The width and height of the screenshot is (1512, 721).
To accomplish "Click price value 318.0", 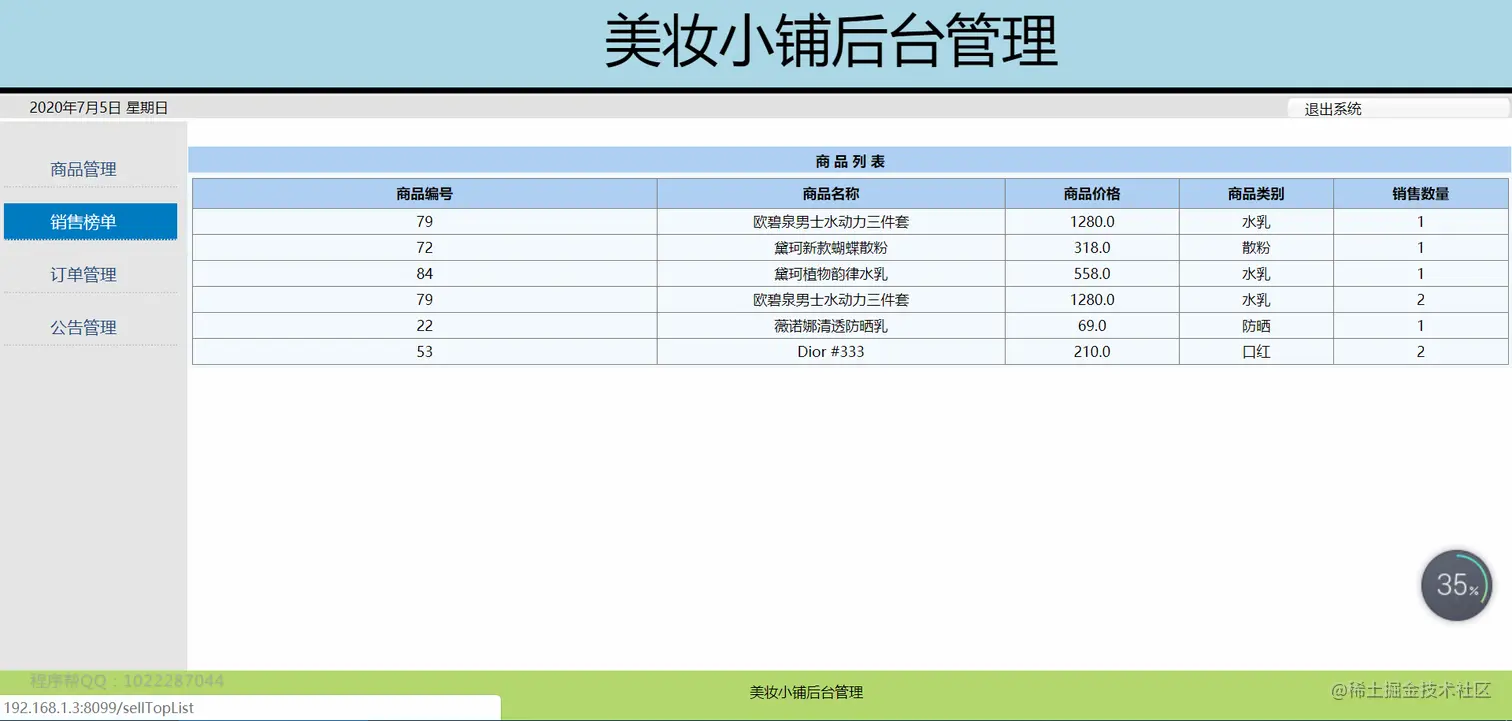I will click(1092, 248).
